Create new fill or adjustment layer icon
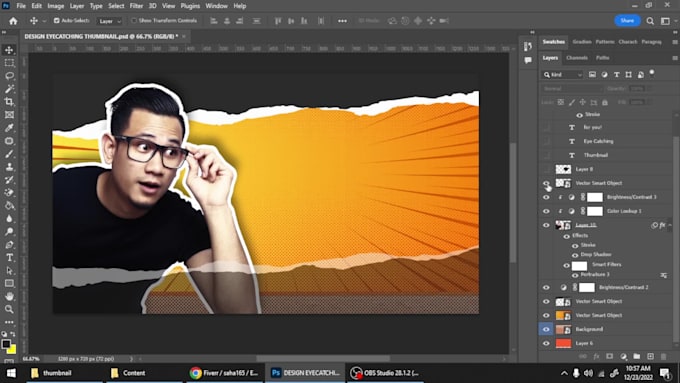The image size is (680, 383). tap(623, 356)
